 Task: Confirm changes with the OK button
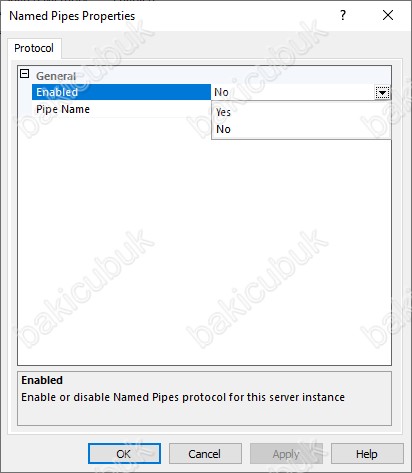click(x=124, y=454)
